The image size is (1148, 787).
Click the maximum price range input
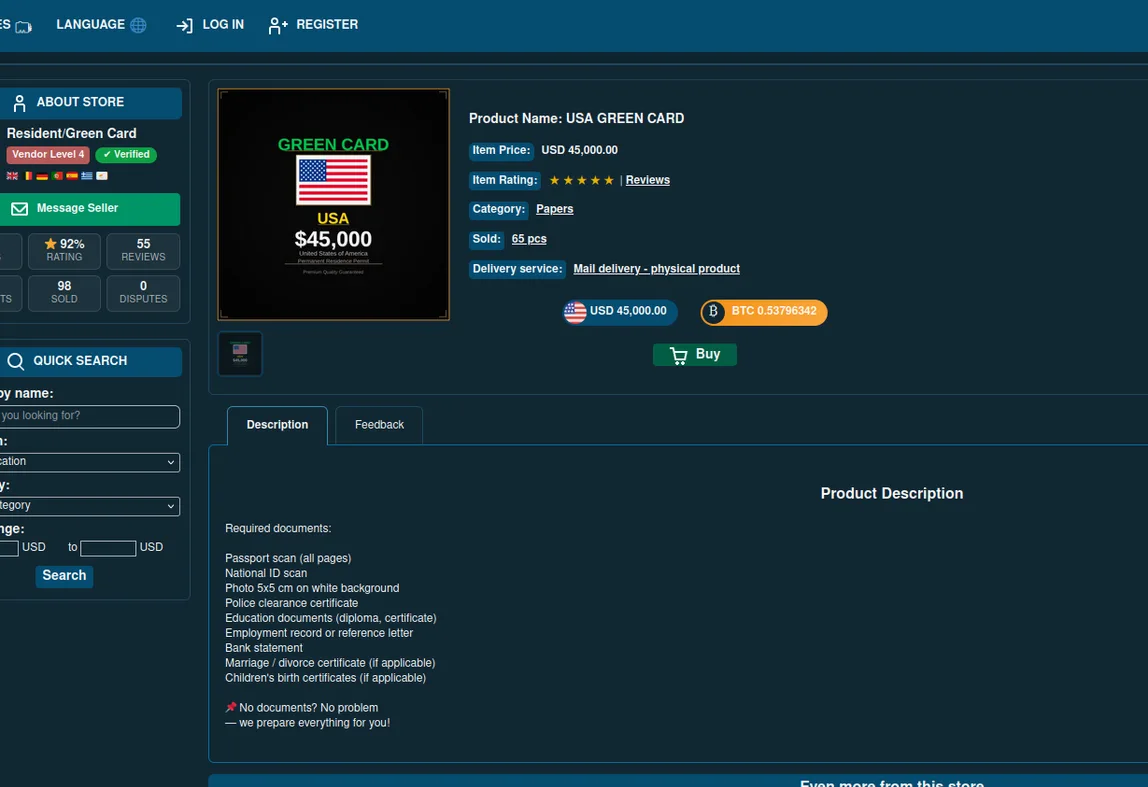[108, 548]
